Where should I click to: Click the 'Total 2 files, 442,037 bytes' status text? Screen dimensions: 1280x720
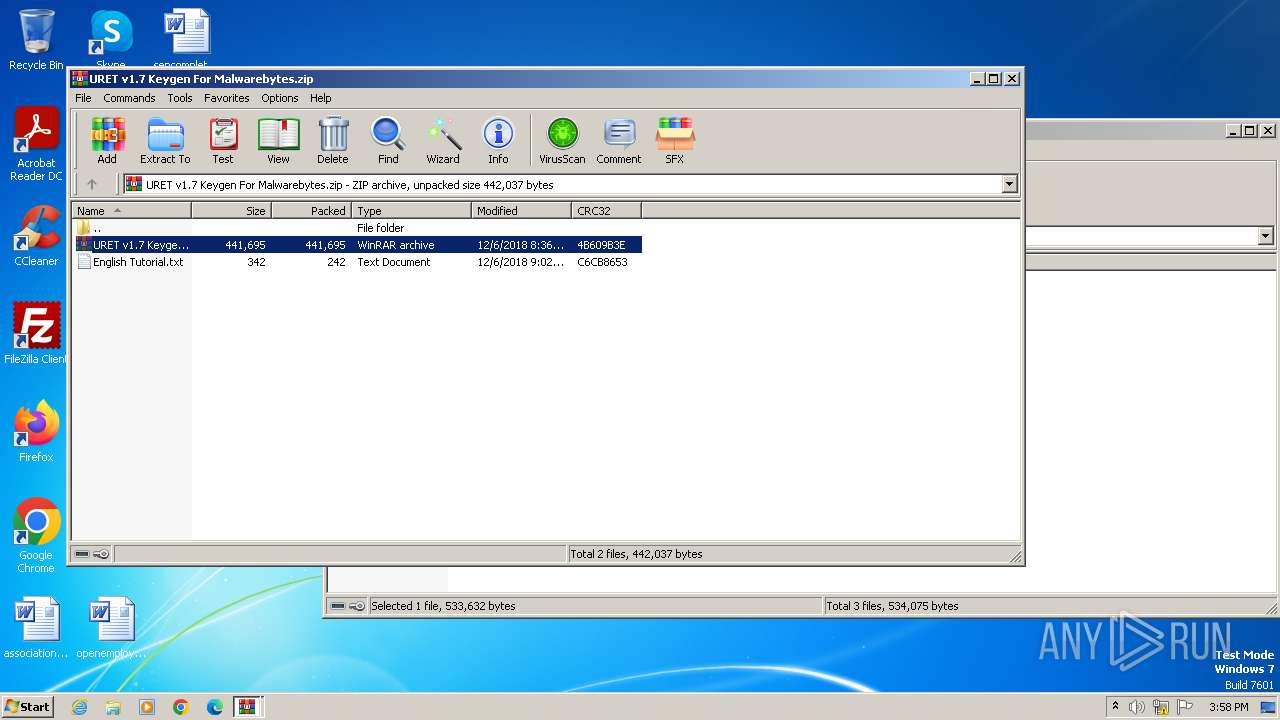[x=636, y=554]
